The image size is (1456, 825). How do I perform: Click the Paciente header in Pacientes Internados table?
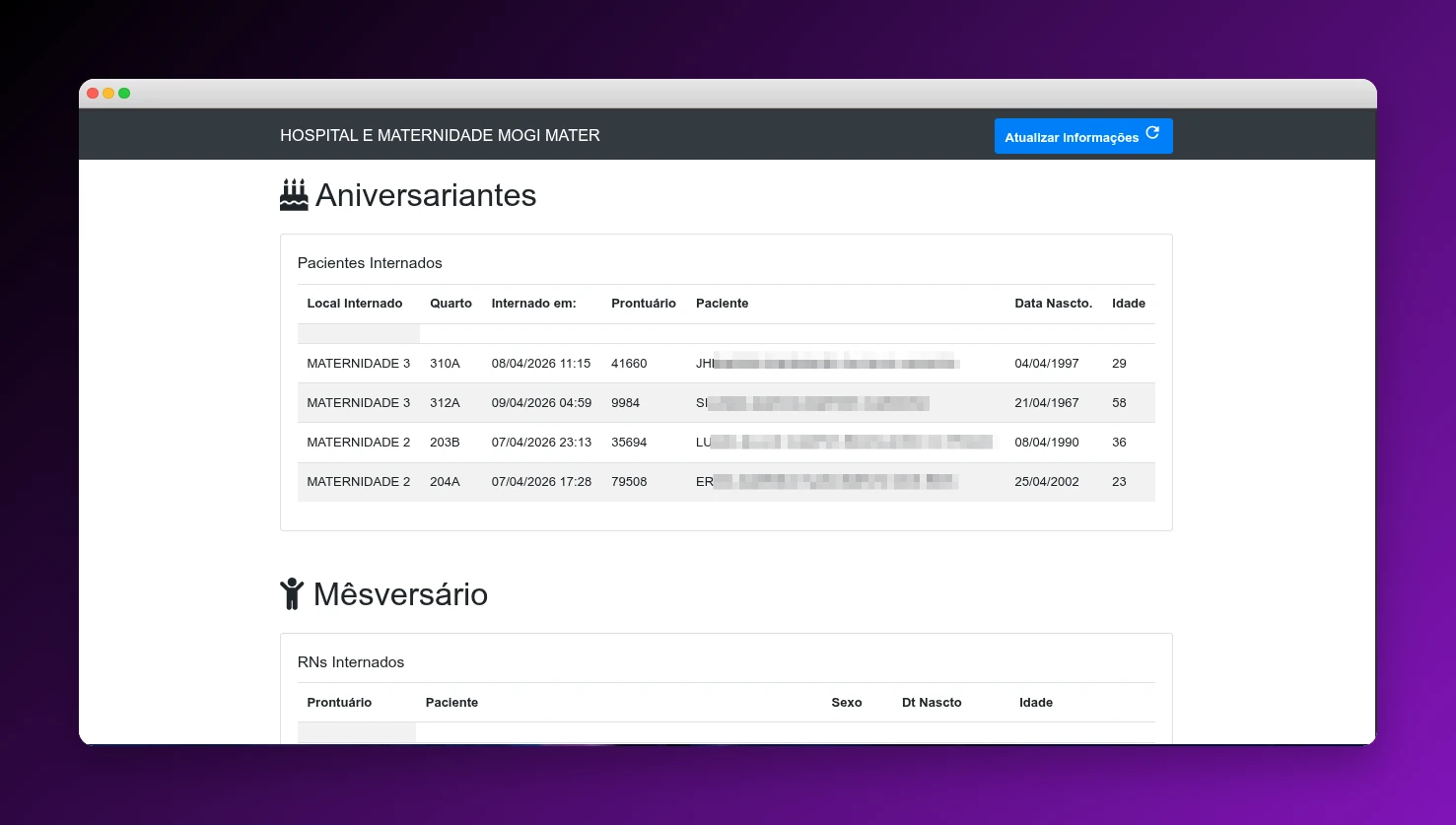tap(722, 304)
